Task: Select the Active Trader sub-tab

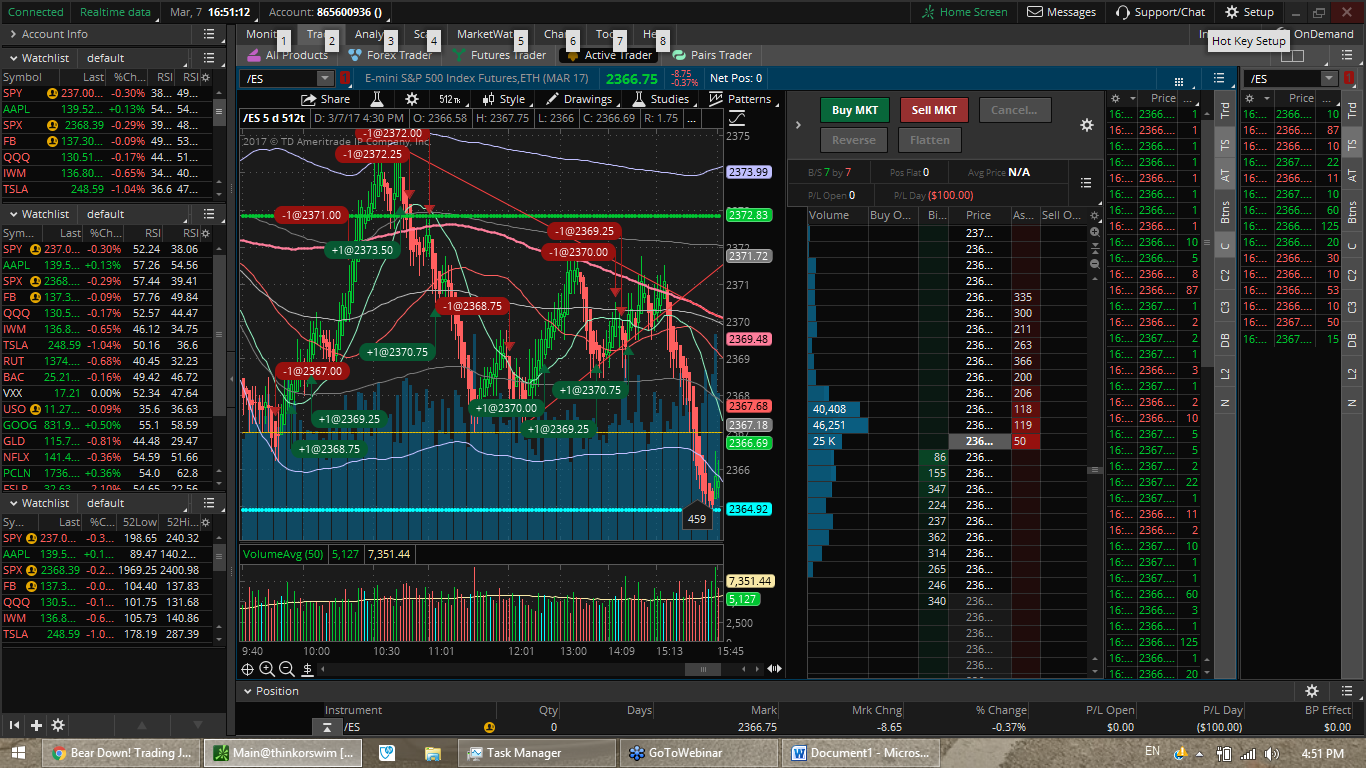Action: point(609,55)
